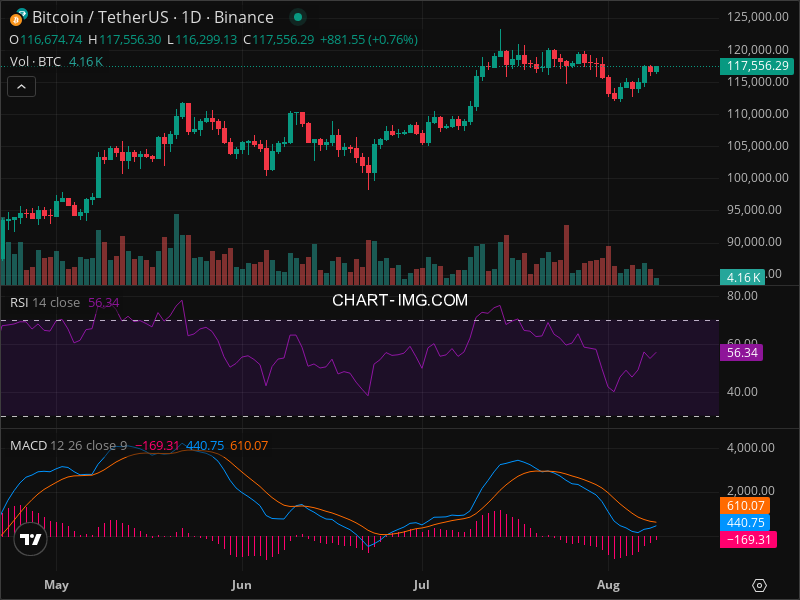Click the blue MACD label 440.75
The height and width of the screenshot is (600, 800).
(745, 522)
